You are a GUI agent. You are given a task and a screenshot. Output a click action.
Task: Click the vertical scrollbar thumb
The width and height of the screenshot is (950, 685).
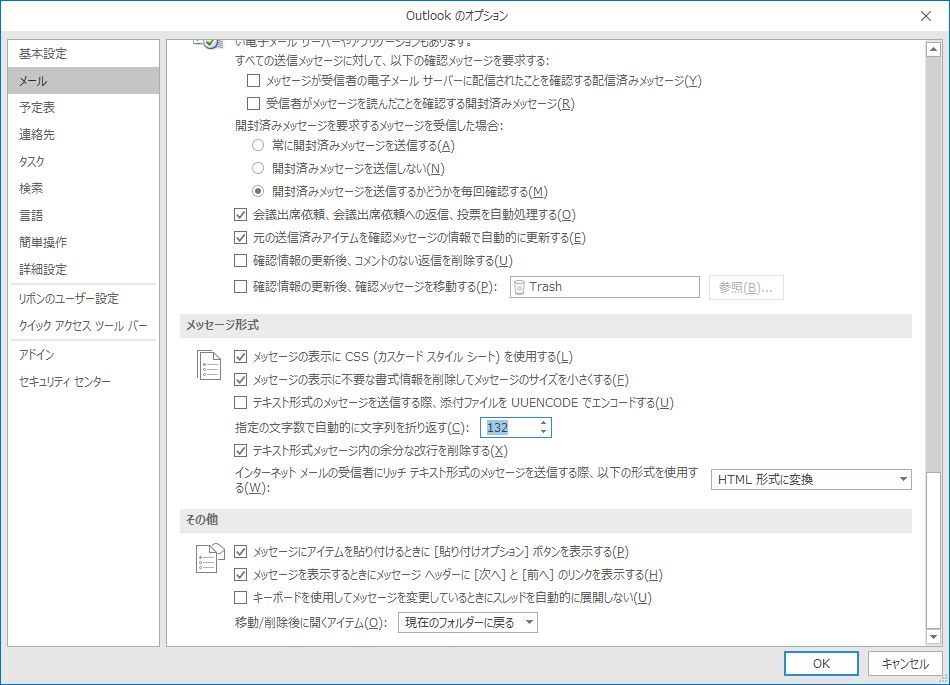(933, 550)
